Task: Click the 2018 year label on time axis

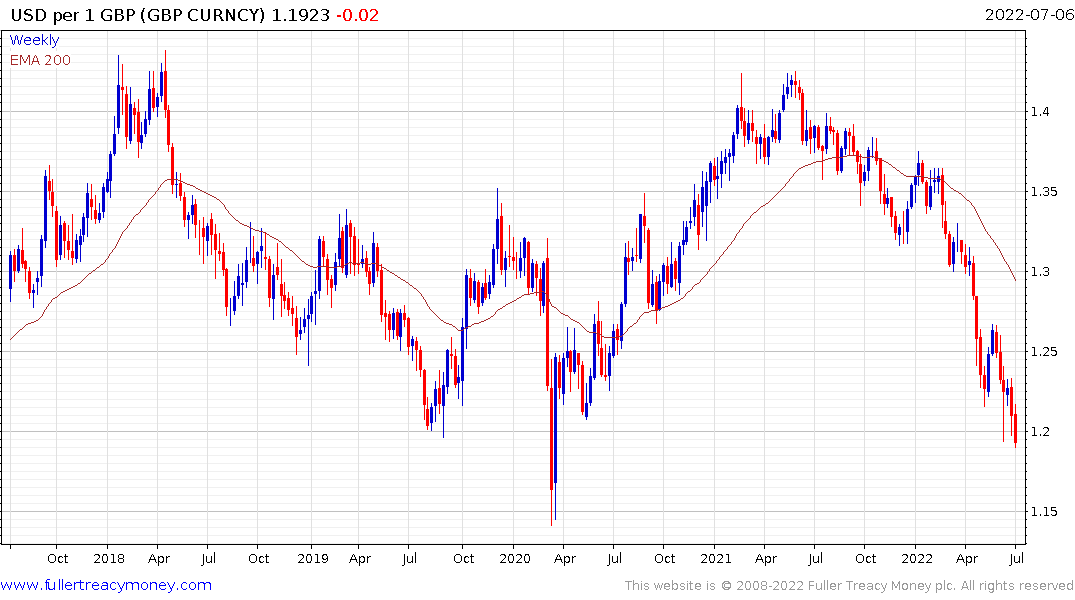Action: pos(109,558)
